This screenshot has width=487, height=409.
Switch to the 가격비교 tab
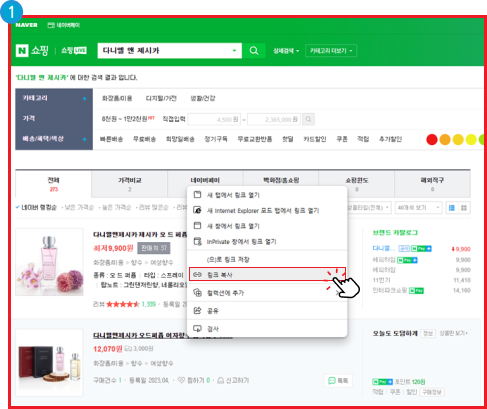(x=129, y=184)
